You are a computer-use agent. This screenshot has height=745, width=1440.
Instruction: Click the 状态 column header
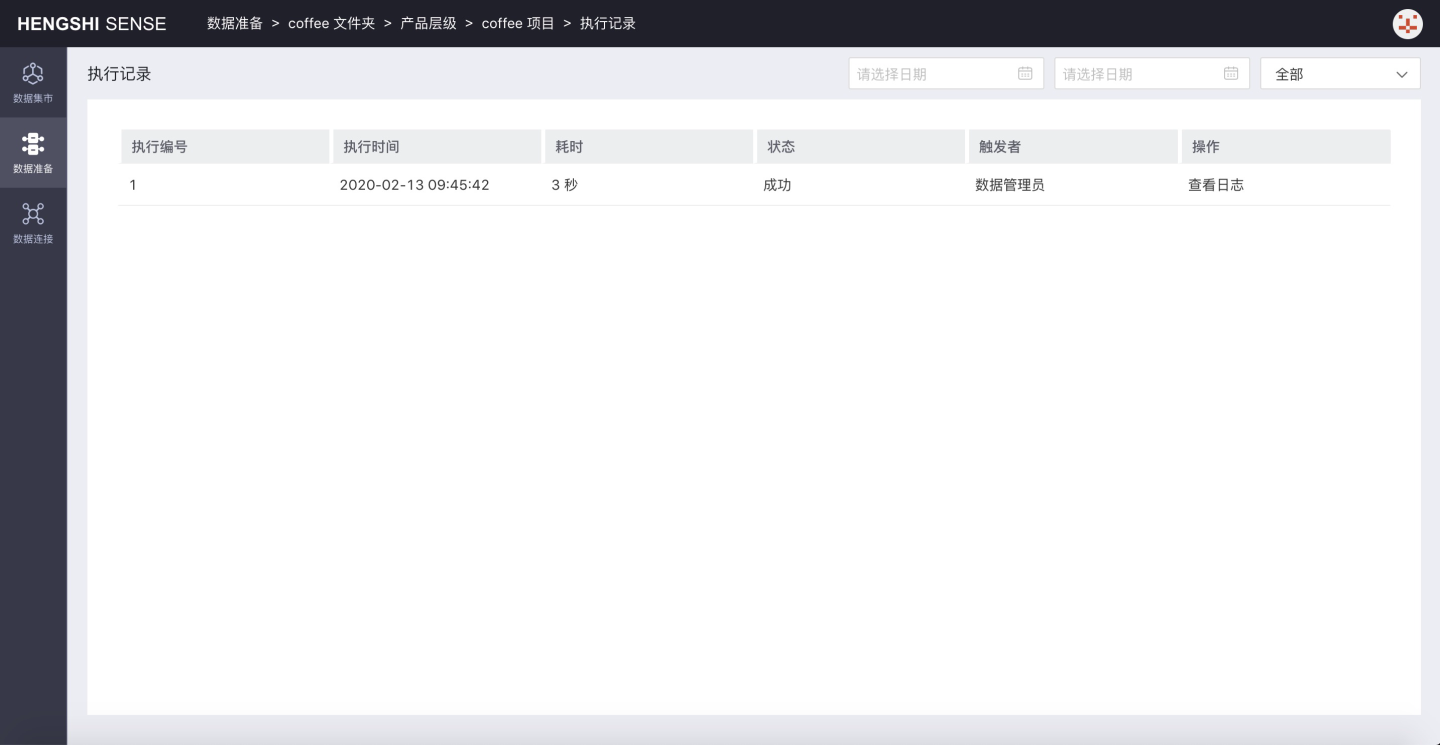click(x=781, y=146)
